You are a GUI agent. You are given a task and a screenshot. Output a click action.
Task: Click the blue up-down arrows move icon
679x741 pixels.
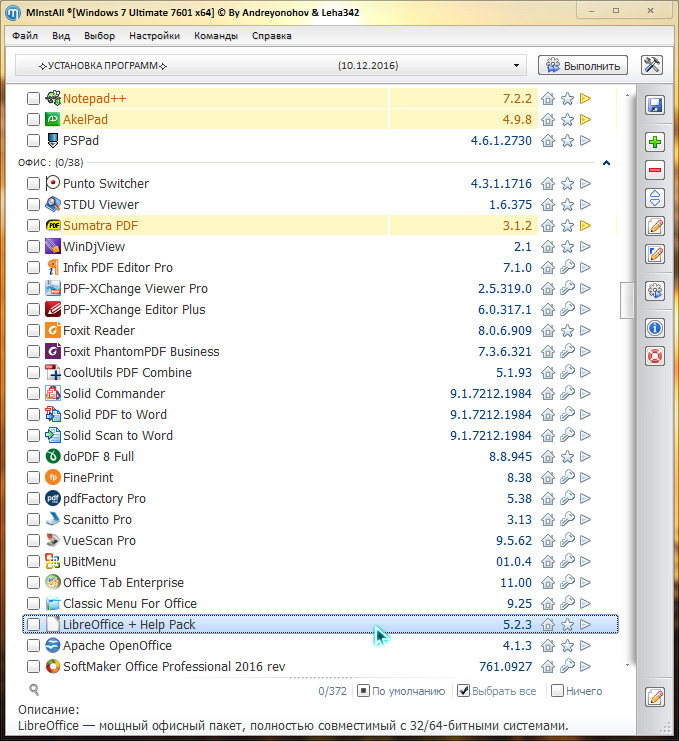(655, 198)
